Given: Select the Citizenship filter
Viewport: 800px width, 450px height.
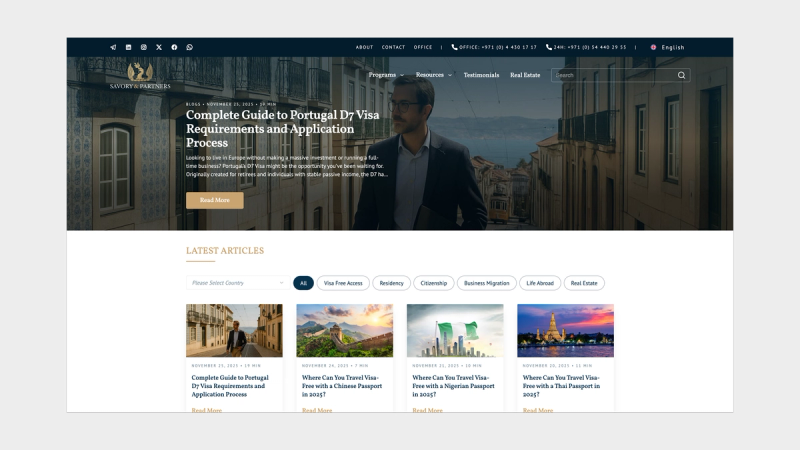Looking at the screenshot, I should [x=434, y=283].
